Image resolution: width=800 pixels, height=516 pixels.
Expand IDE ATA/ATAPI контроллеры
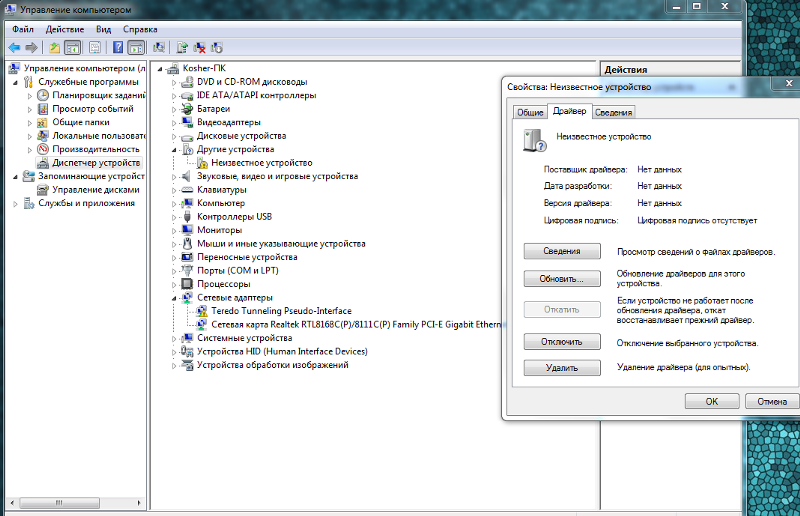click(174, 95)
